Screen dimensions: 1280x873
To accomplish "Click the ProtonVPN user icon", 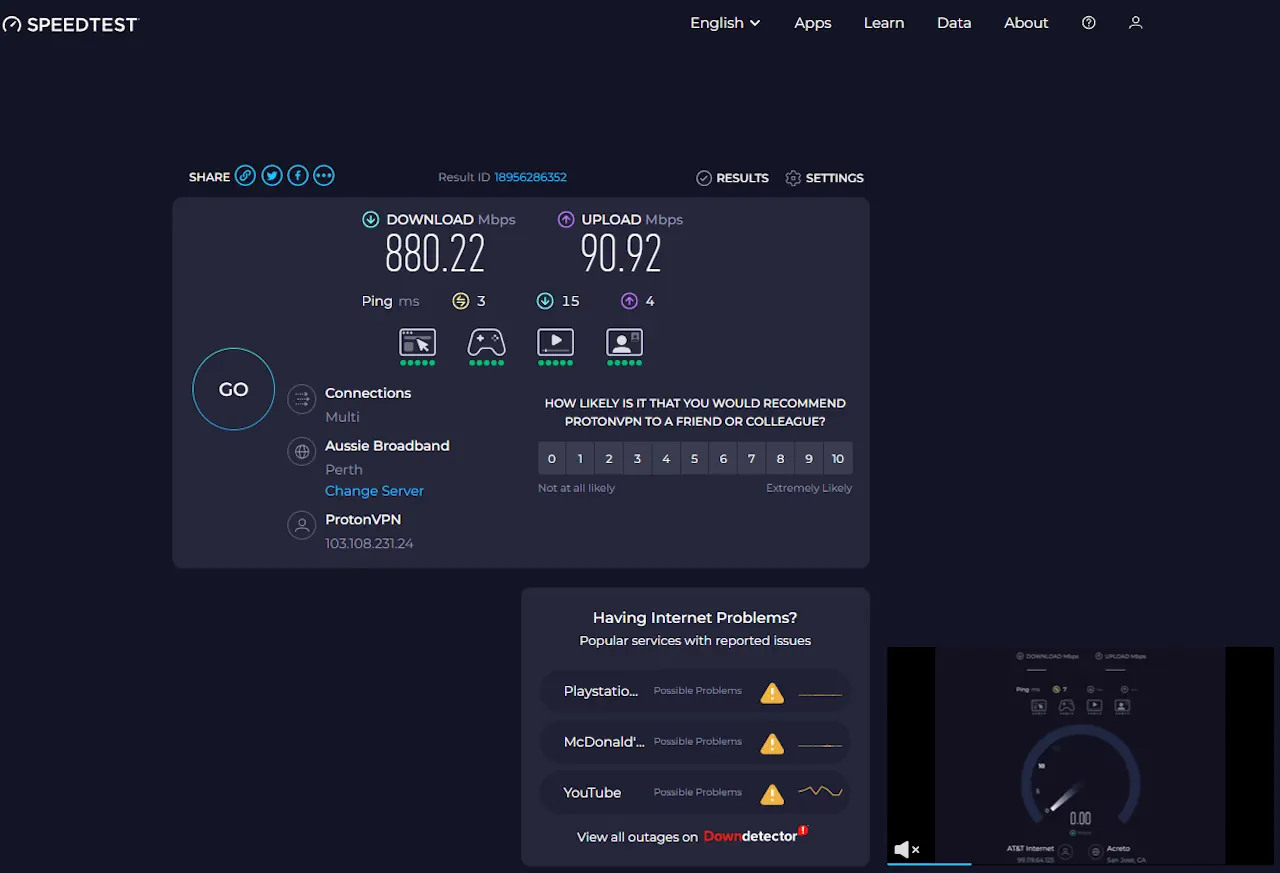I will coord(301,525).
